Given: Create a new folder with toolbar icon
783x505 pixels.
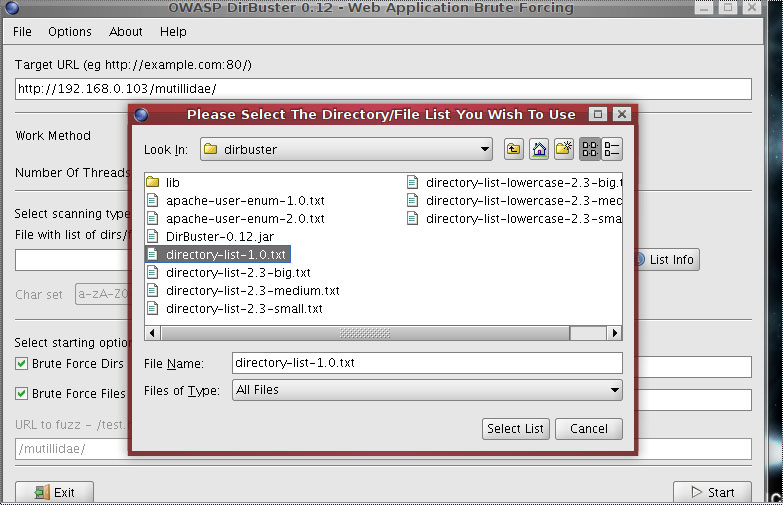Looking at the screenshot, I should (564, 149).
